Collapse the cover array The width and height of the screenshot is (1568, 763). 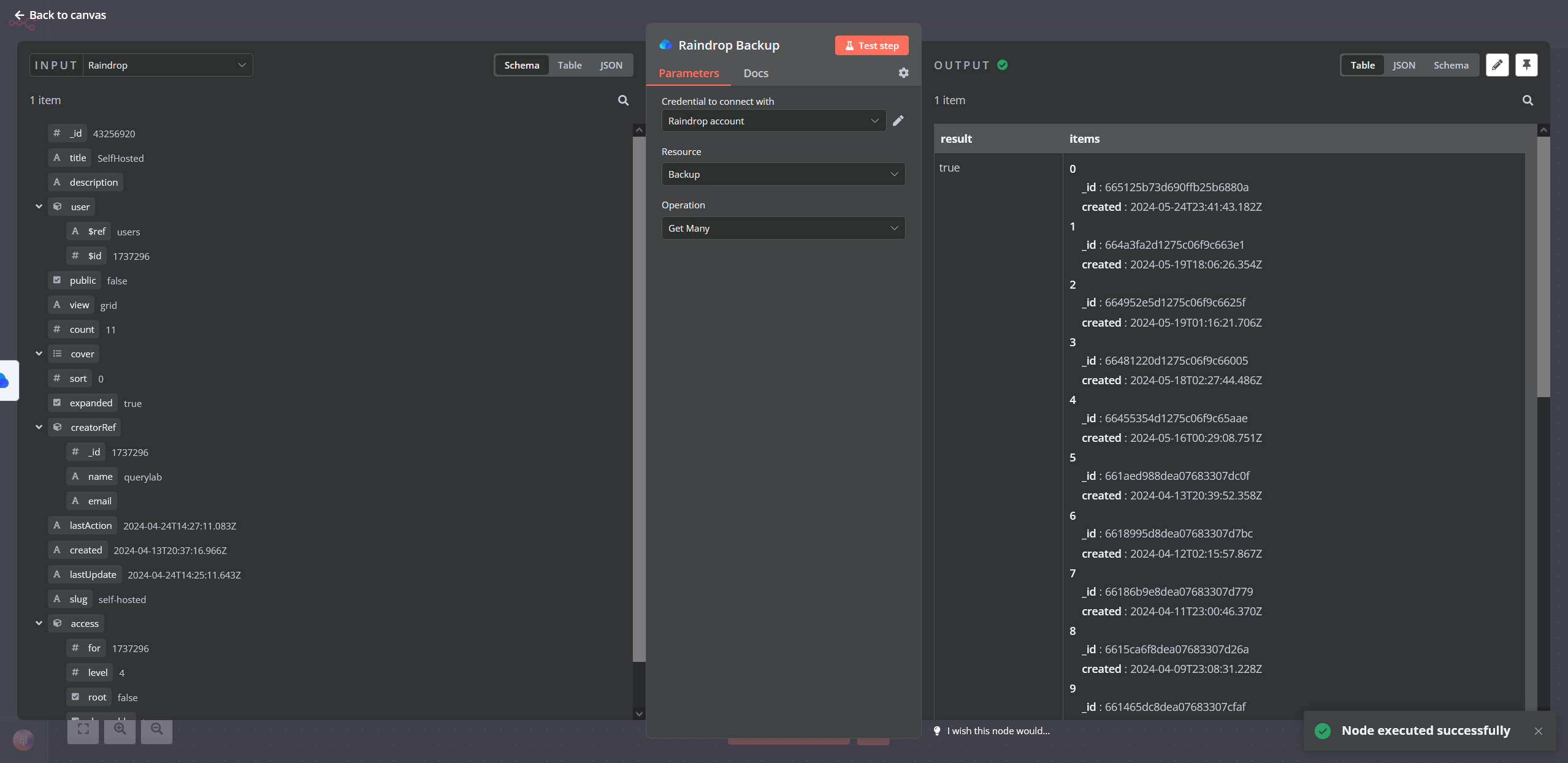click(x=39, y=354)
